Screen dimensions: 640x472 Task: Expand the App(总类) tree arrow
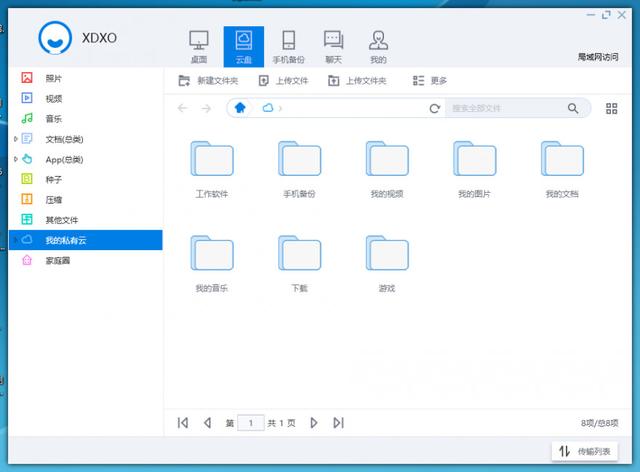(x=16, y=159)
